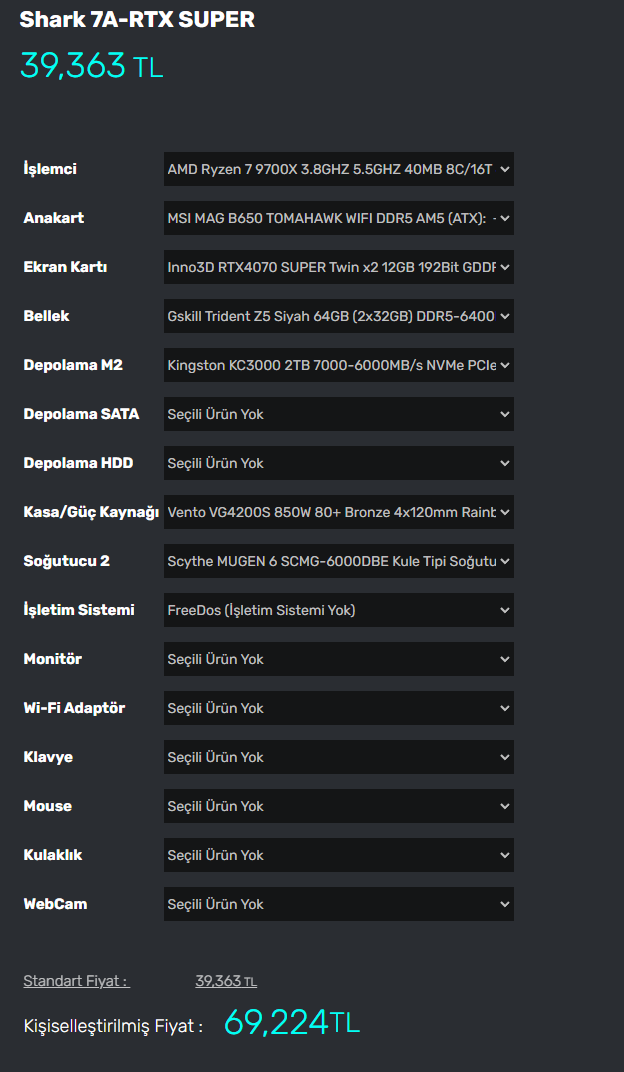
Task: Expand the Depolama HDD dropdown
Action: (338, 463)
